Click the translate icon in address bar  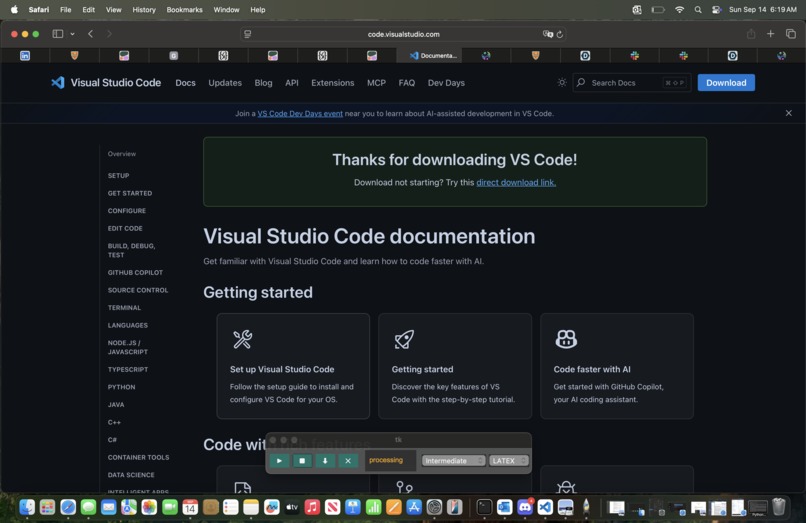[x=547, y=34]
